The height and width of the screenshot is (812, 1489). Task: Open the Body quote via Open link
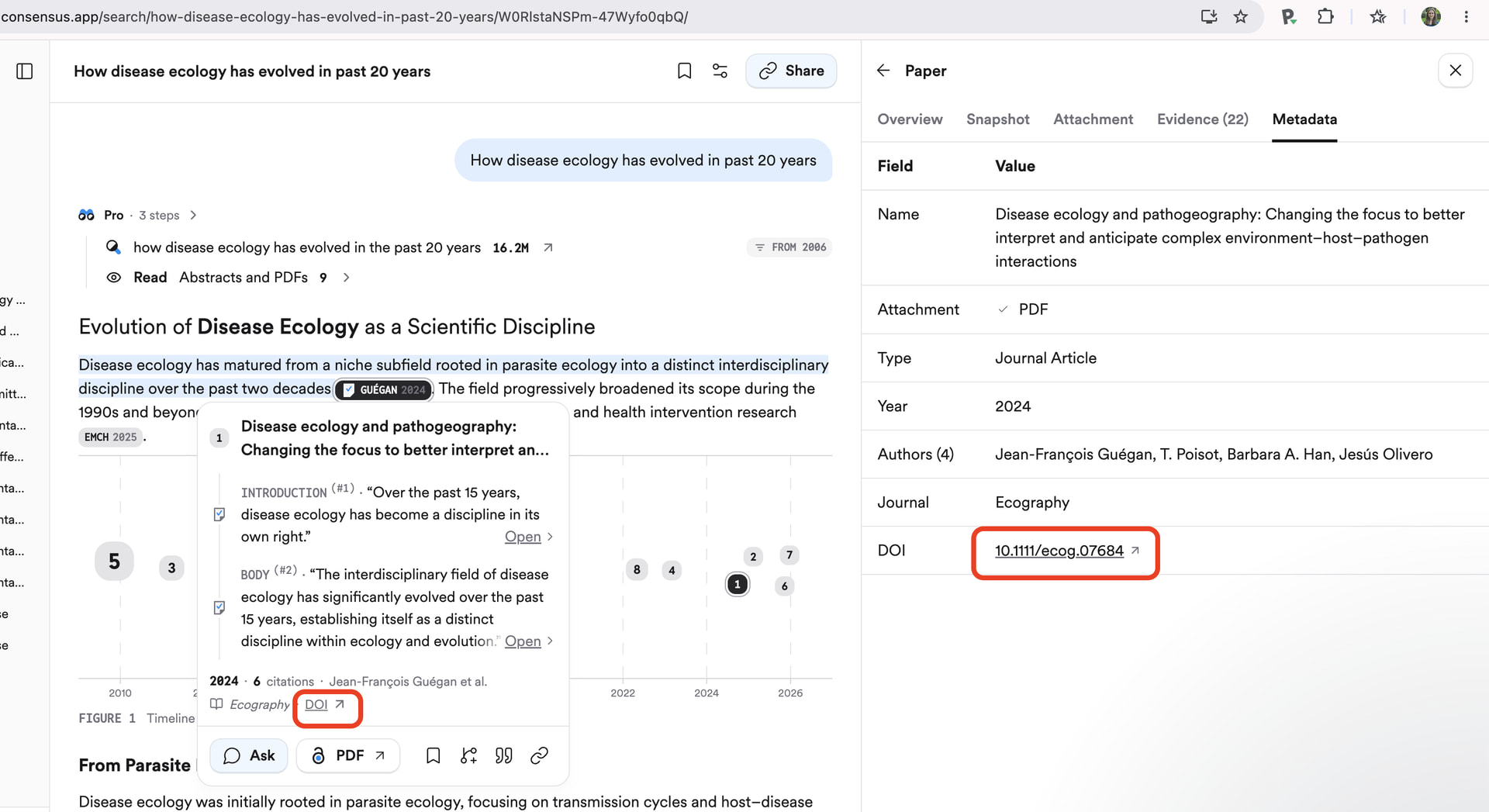523,641
